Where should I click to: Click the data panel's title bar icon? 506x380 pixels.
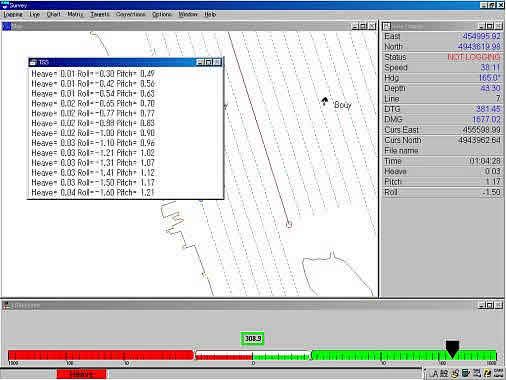[x=386, y=26]
